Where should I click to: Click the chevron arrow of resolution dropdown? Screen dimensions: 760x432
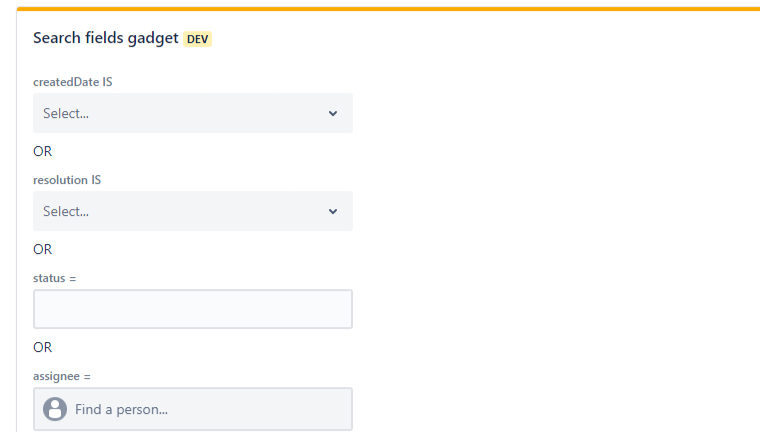pyautogui.click(x=333, y=211)
